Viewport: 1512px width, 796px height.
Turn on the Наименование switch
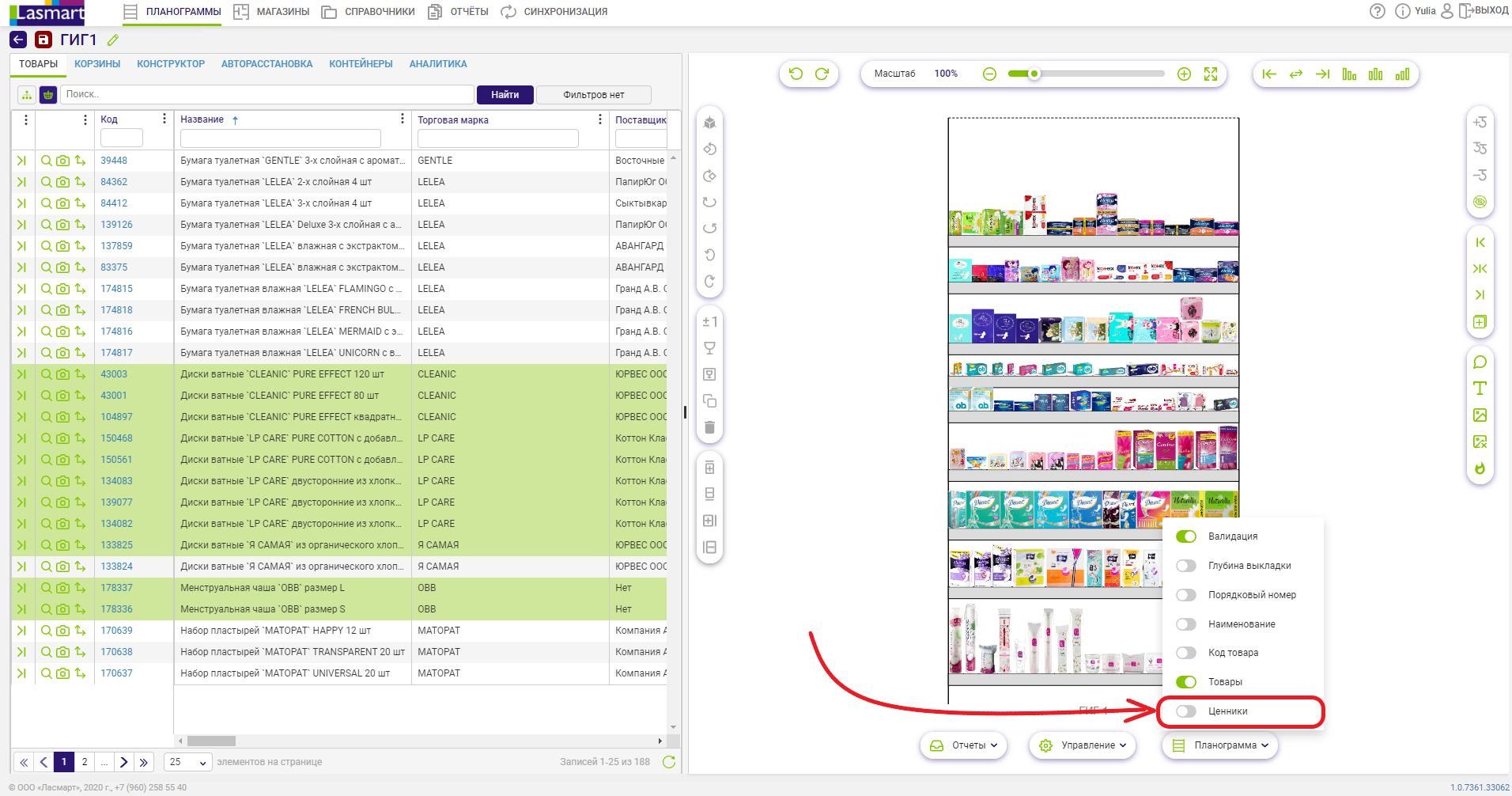1186,624
